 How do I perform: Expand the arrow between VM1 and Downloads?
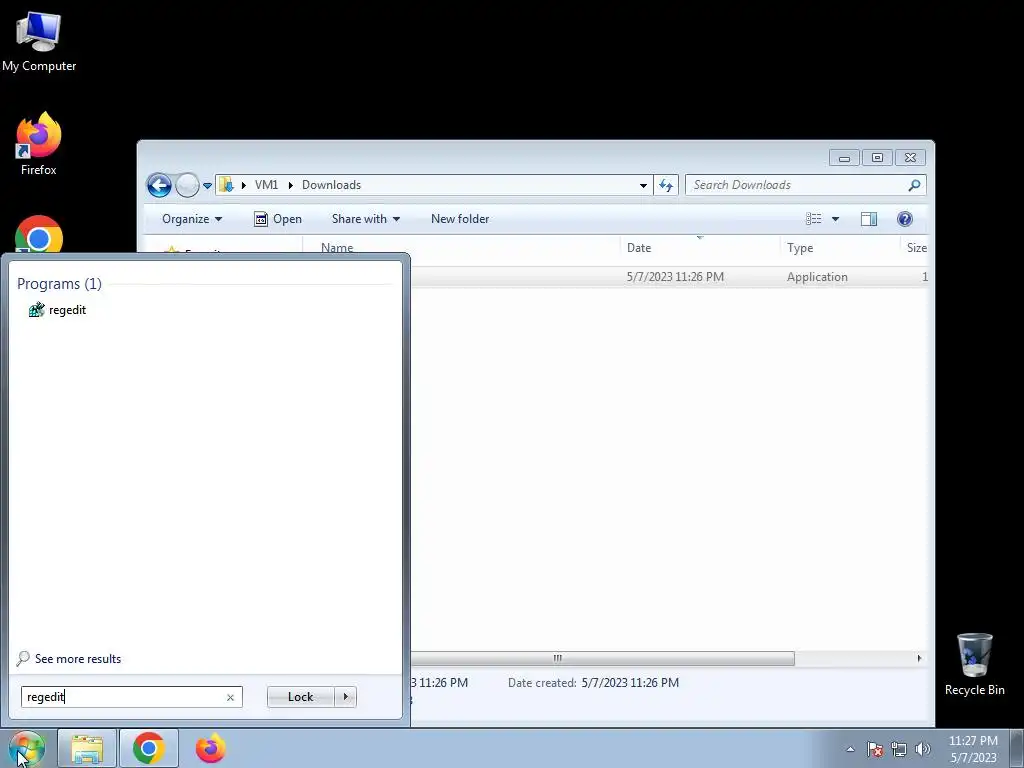click(290, 185)
